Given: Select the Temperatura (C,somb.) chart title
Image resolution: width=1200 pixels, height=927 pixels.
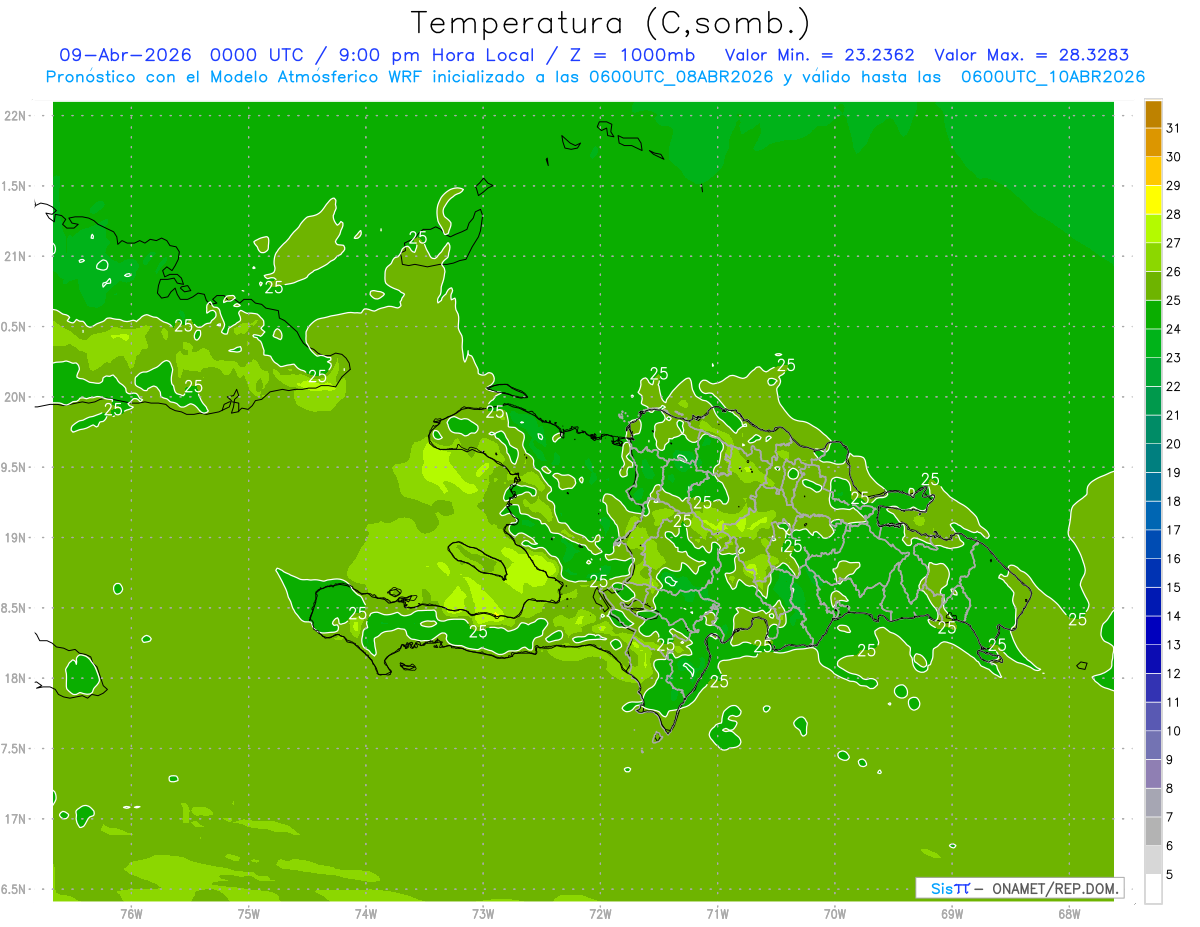Looking at the screenshot, I should [x=610, y=22].
